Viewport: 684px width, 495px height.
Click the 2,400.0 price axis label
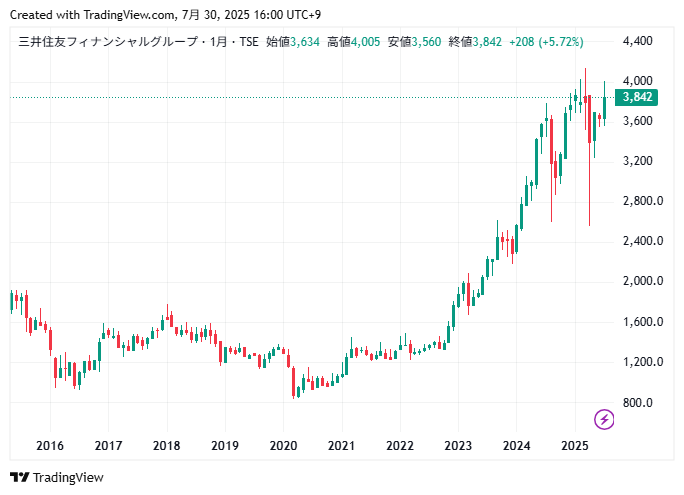click(x=643, y=241)
